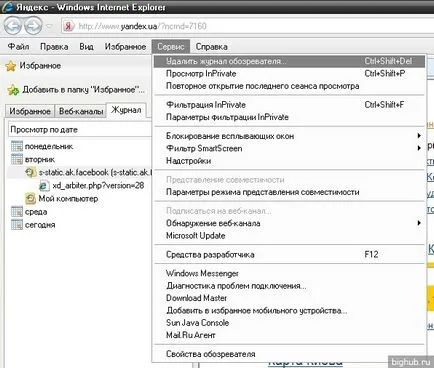The height and width of the screenshot is (368, 434).
Task: Open the Вид menu
Action: point(86,47)
